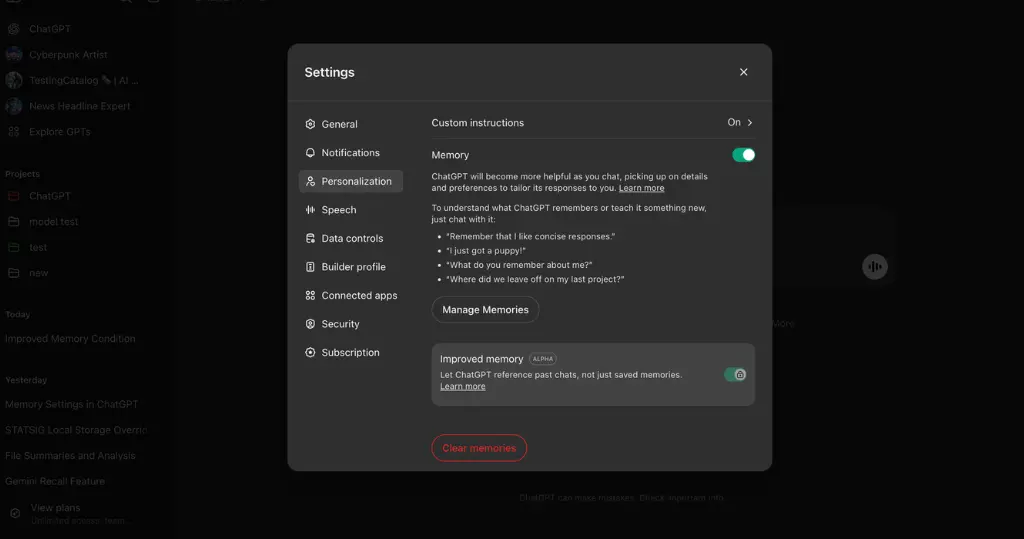
Task: Select the Personalization tab
Action: 351,181
